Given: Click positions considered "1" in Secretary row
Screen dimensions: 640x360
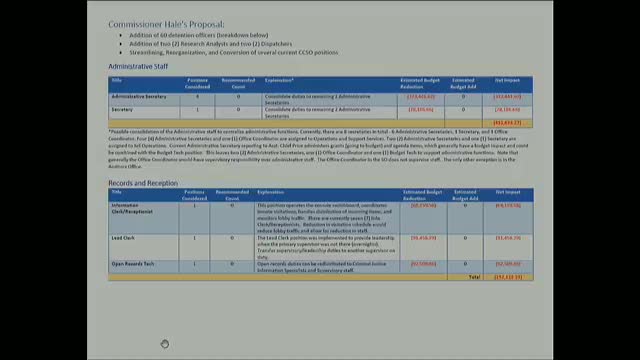Looking at the screenshot, I should [198, 110].
